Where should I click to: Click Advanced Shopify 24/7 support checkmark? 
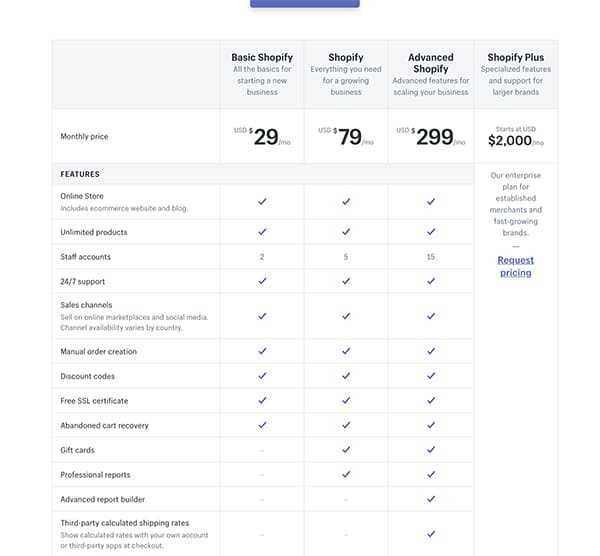click(x=431, y=281)
